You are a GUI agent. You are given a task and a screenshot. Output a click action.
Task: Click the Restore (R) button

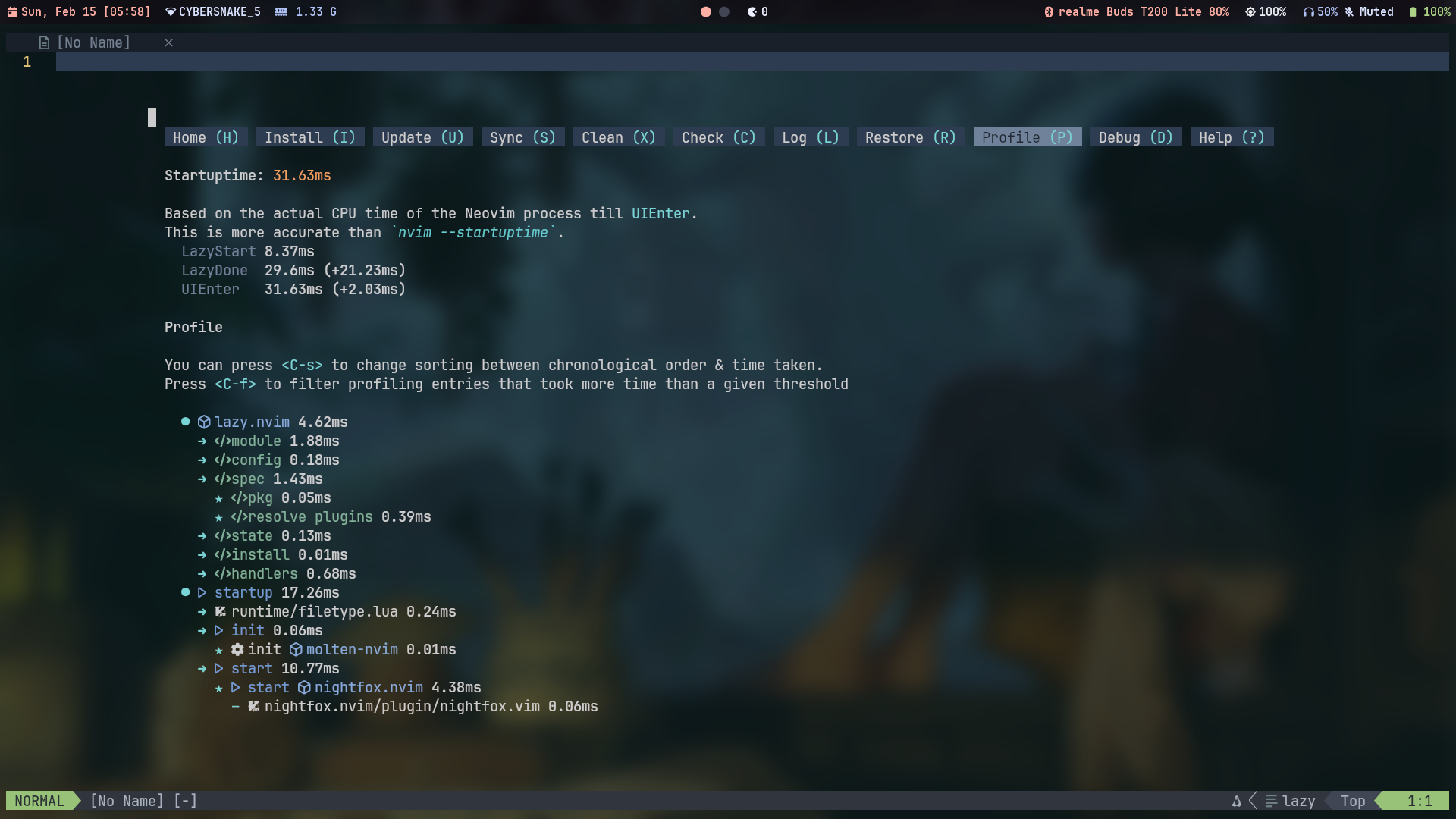point(908,137)
